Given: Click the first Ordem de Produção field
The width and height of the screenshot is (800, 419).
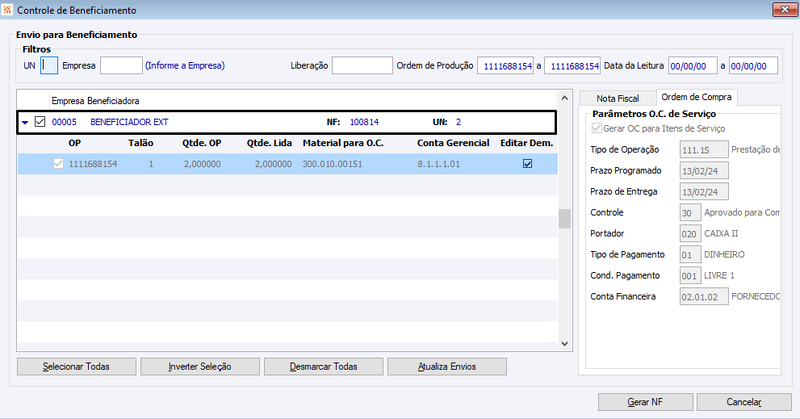Looking at the screenshot, I should pyautogui.click(x=506, y=66).
